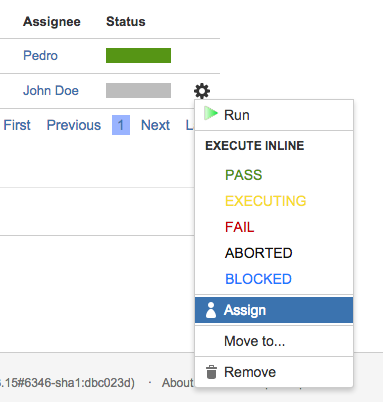Click John Doe's gray status bar
Screen dimensions: 383x402
click(x=138, y=90)
